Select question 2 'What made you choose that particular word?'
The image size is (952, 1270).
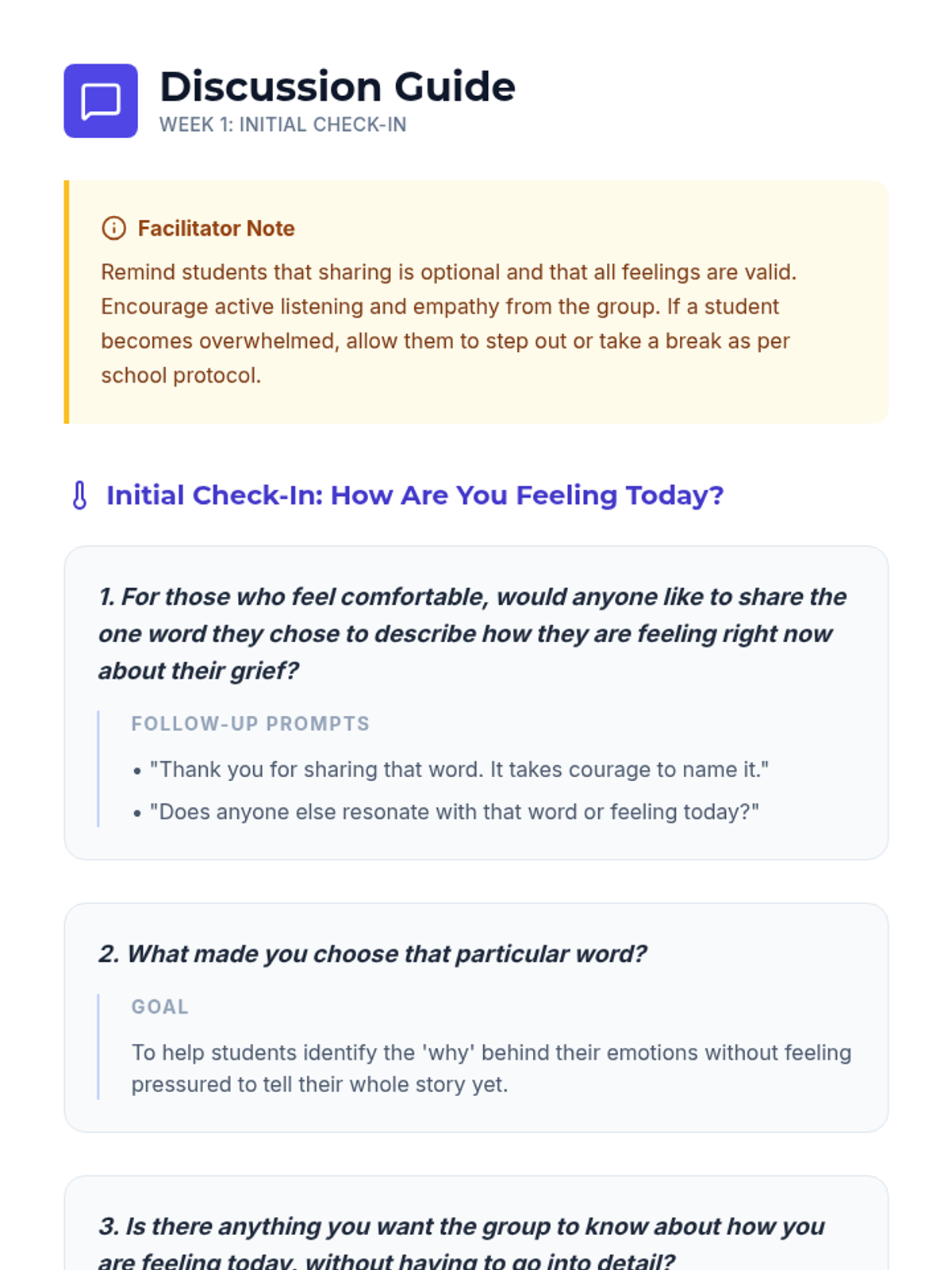(373, 953)
